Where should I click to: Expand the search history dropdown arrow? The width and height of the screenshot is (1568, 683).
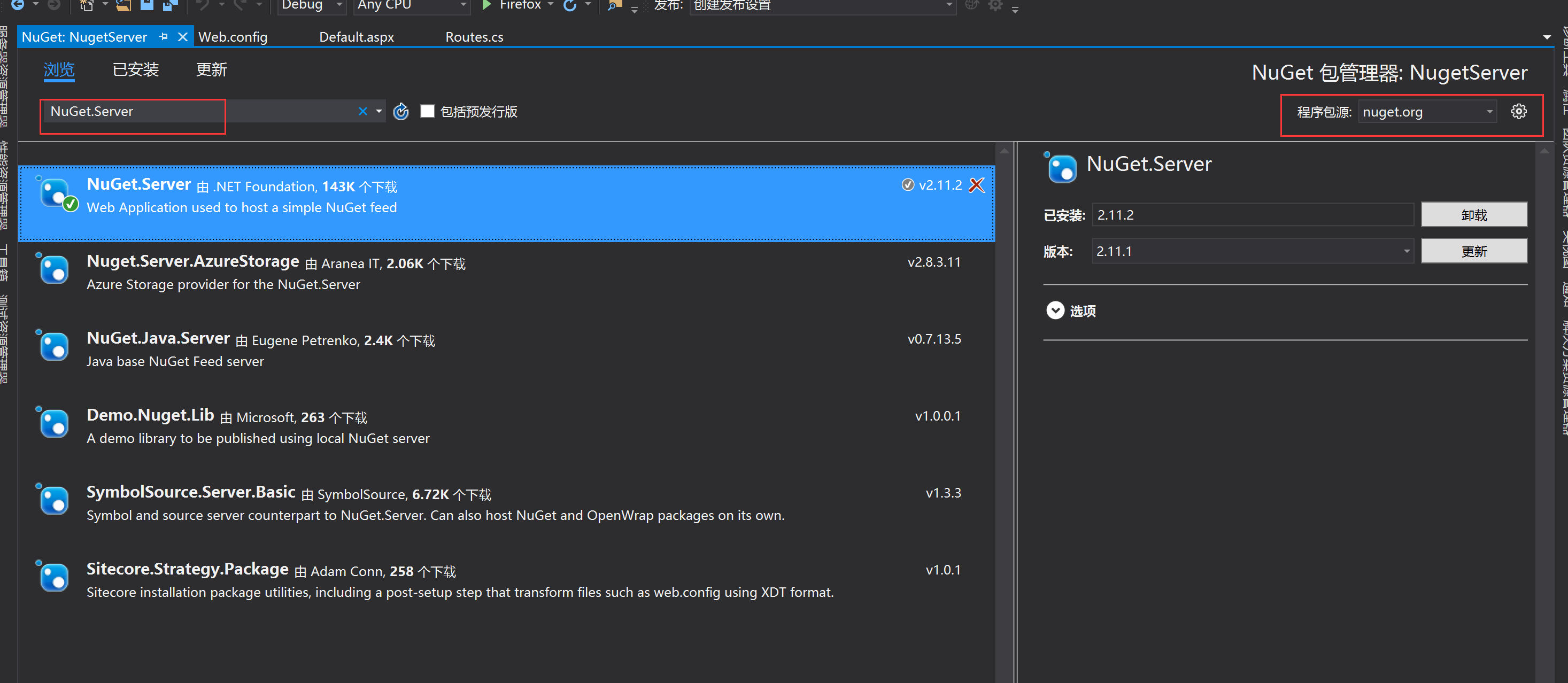(379, 111)
